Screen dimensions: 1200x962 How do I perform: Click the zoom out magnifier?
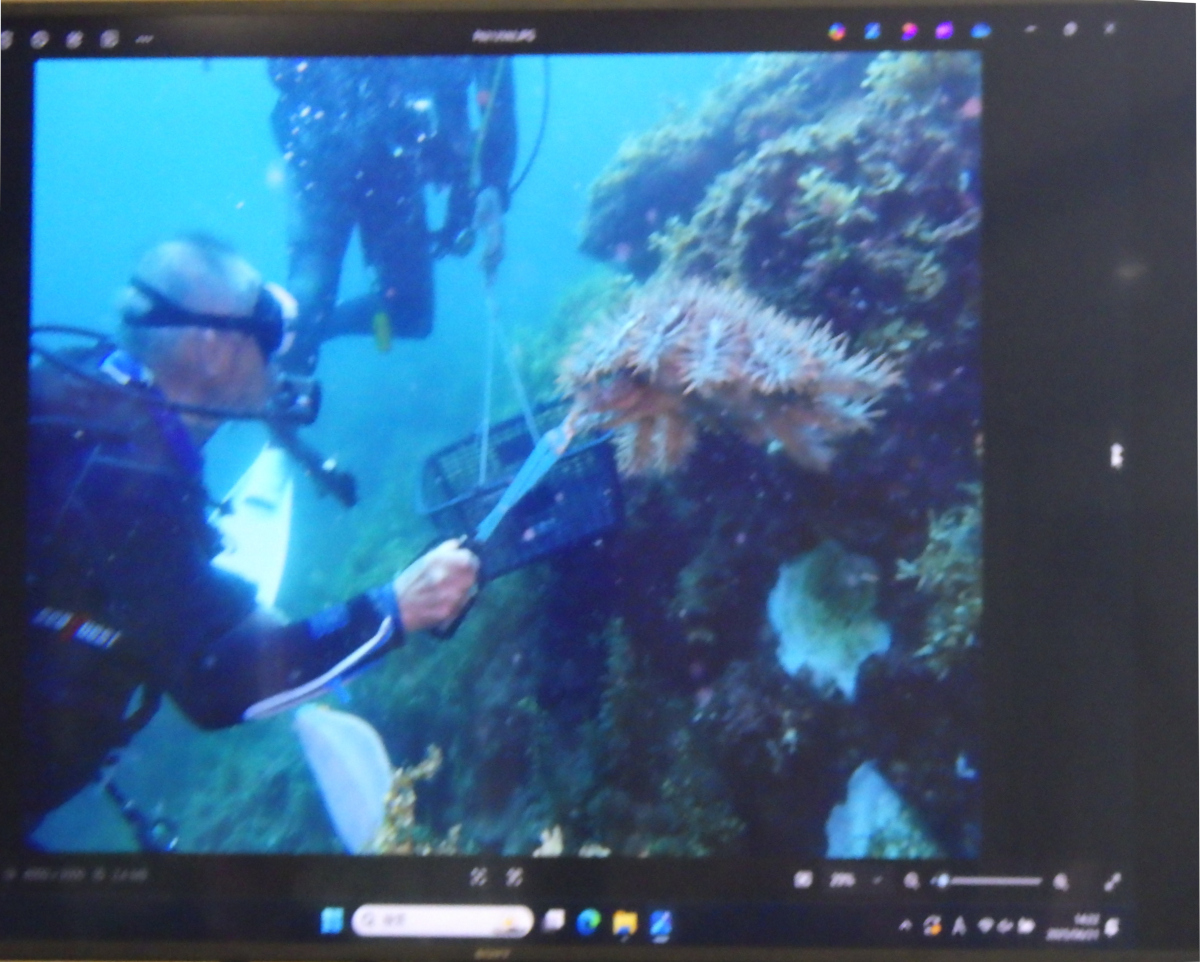(x=911, y=881)
